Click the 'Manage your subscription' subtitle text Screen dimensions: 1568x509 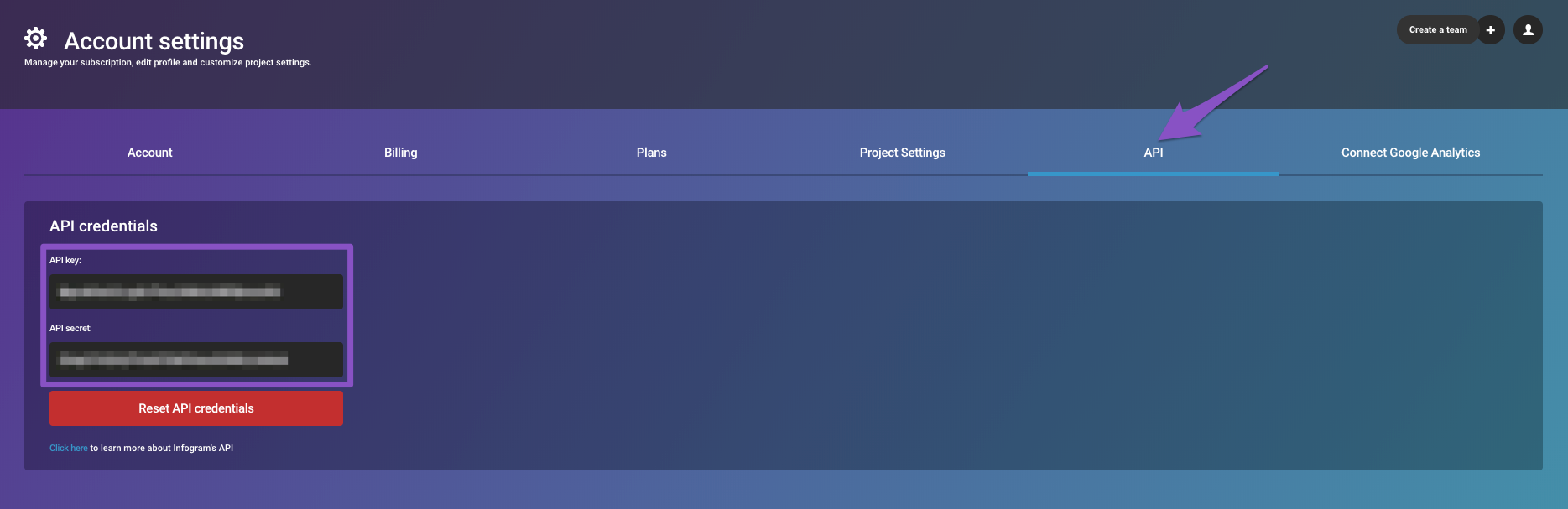[x=168, y=62]
